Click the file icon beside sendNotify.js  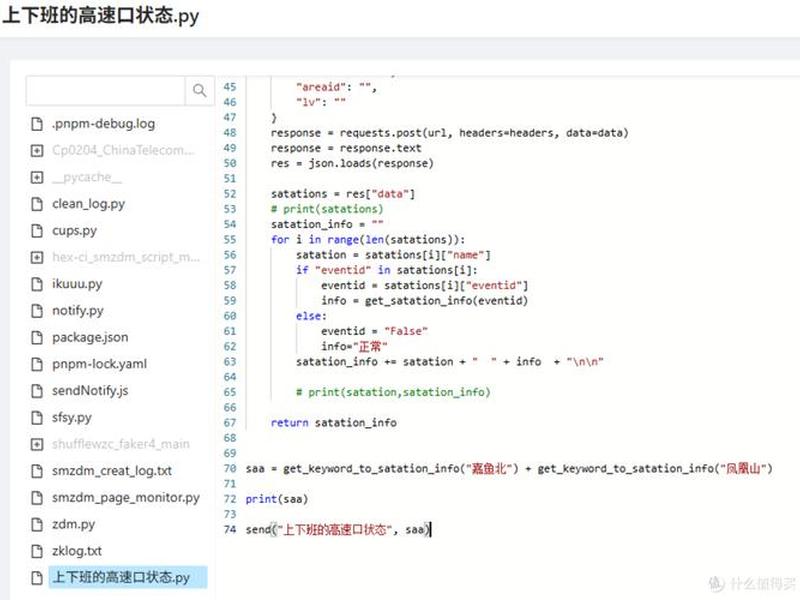[37, 391]
